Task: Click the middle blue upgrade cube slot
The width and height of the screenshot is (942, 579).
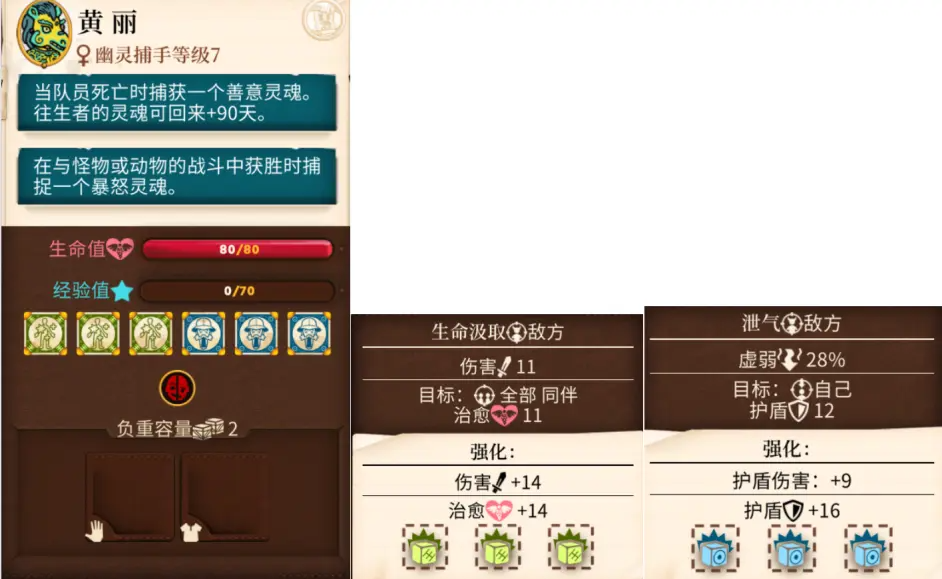Action: [791, 548]
